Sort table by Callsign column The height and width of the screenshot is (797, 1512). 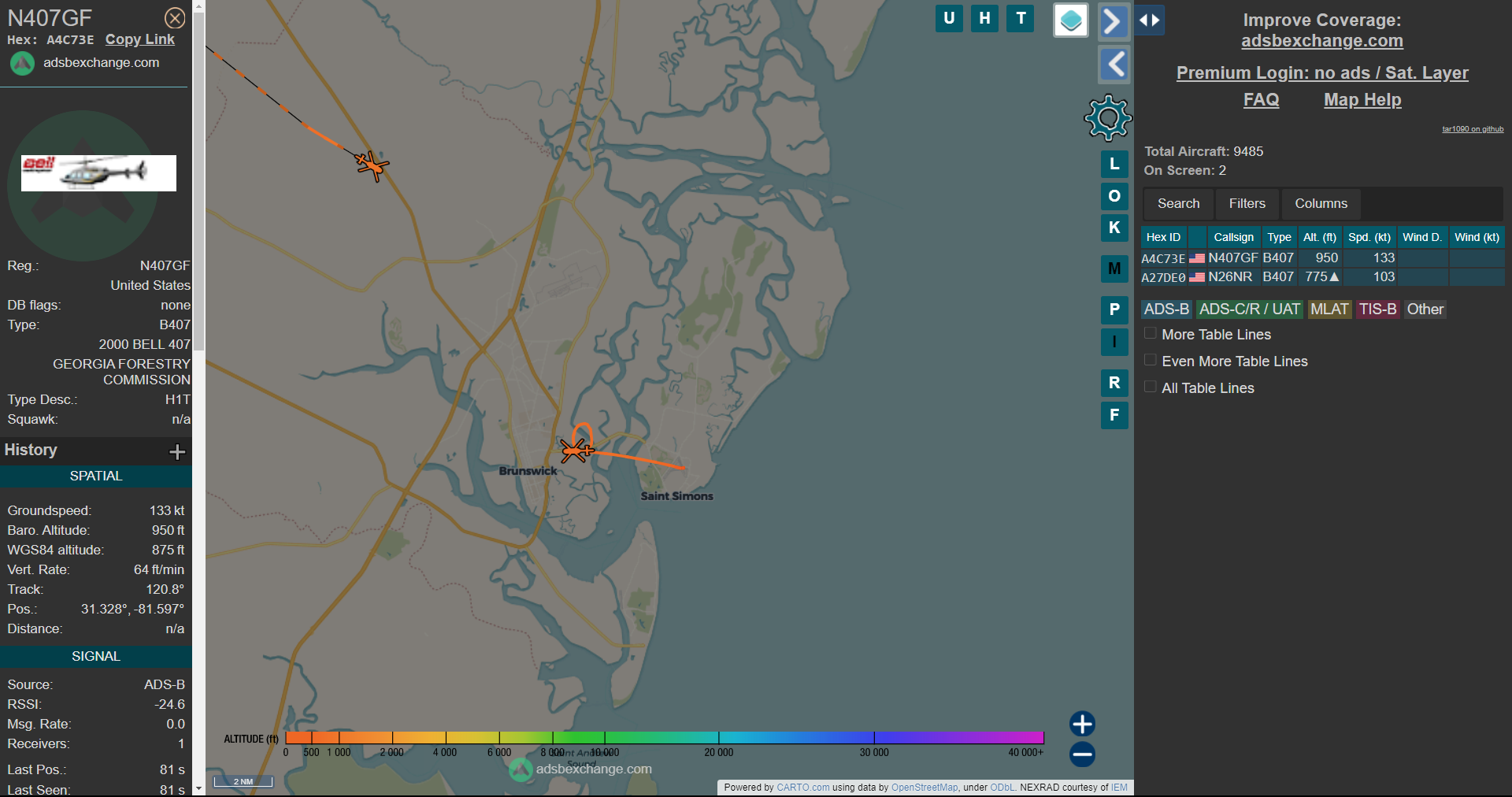pos(1233,237)
